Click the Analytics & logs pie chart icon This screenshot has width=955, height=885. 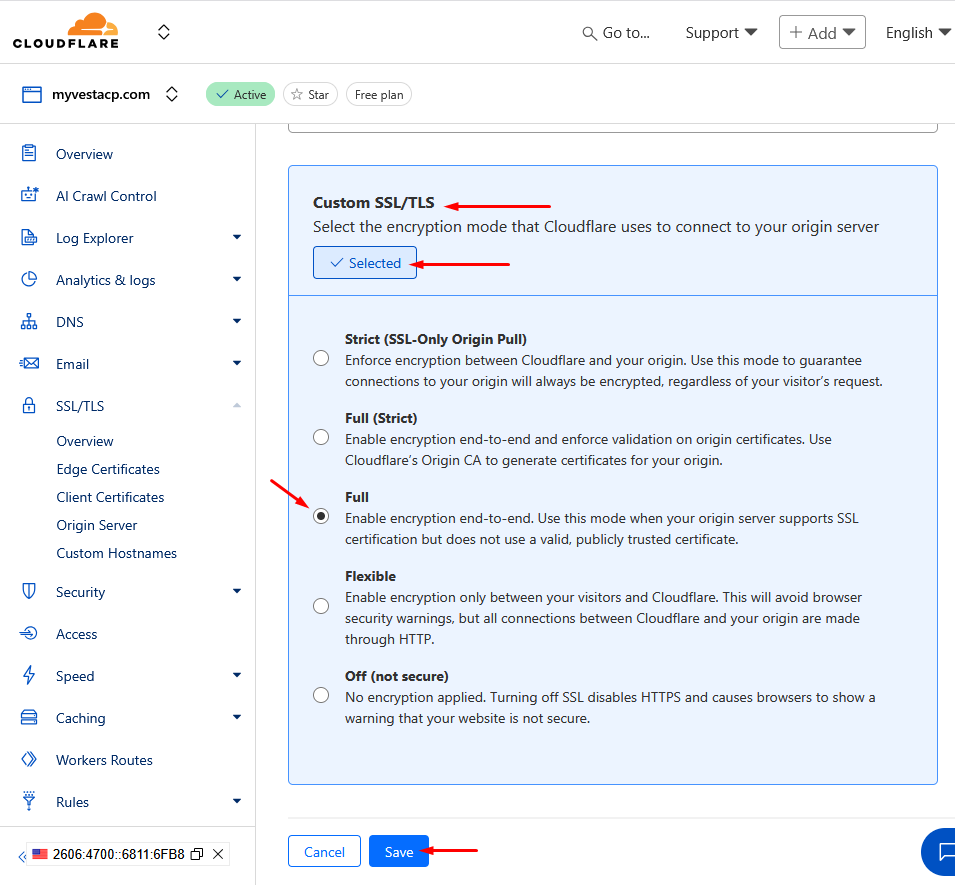(29, 279)
